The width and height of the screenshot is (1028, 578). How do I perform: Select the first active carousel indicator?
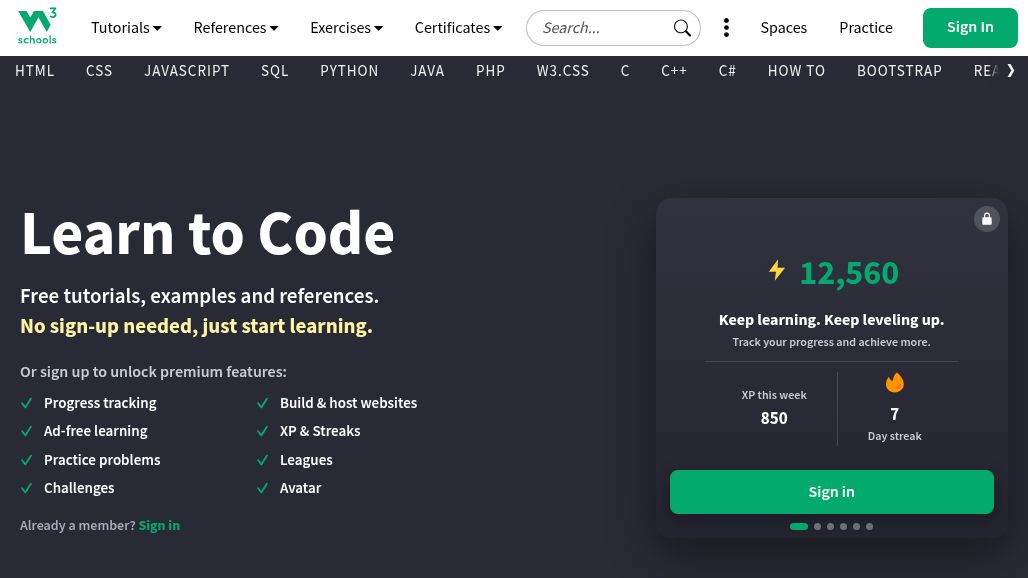[799, 526]
